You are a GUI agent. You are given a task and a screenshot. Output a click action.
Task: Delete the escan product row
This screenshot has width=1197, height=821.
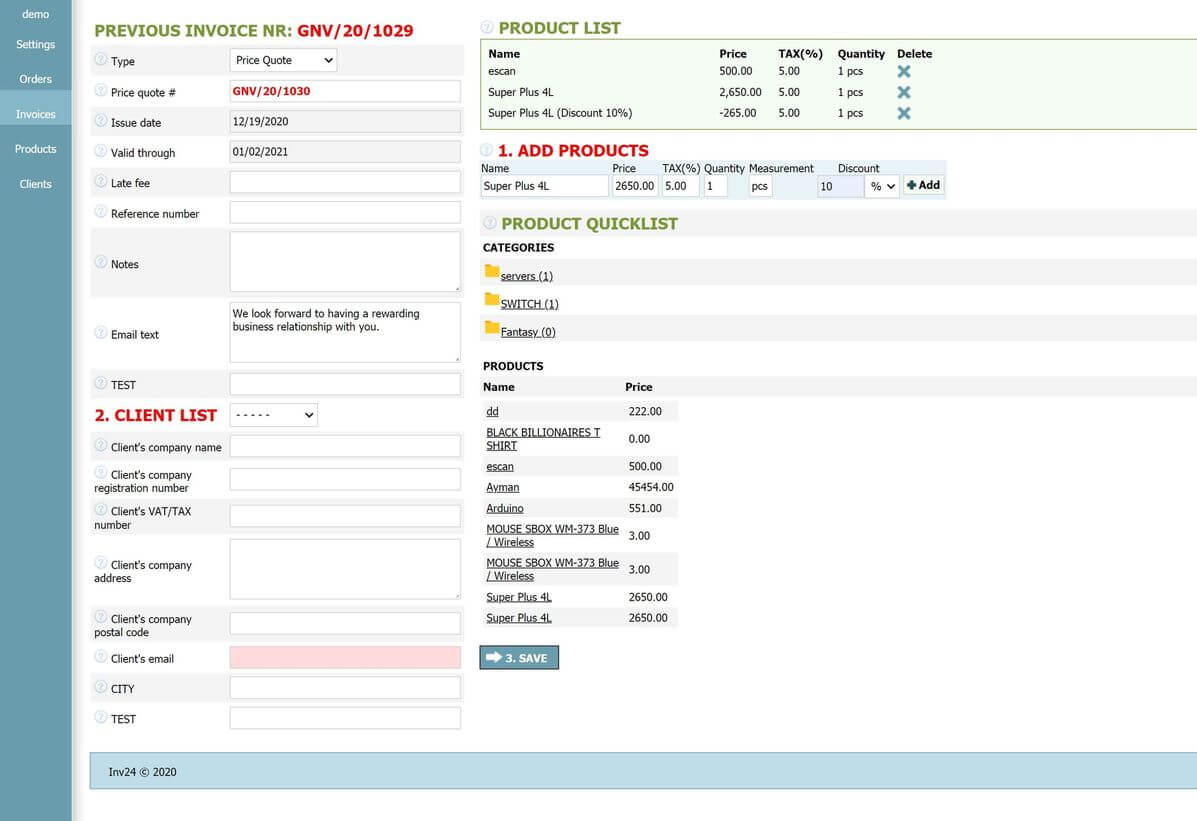[x=903, y=71]
